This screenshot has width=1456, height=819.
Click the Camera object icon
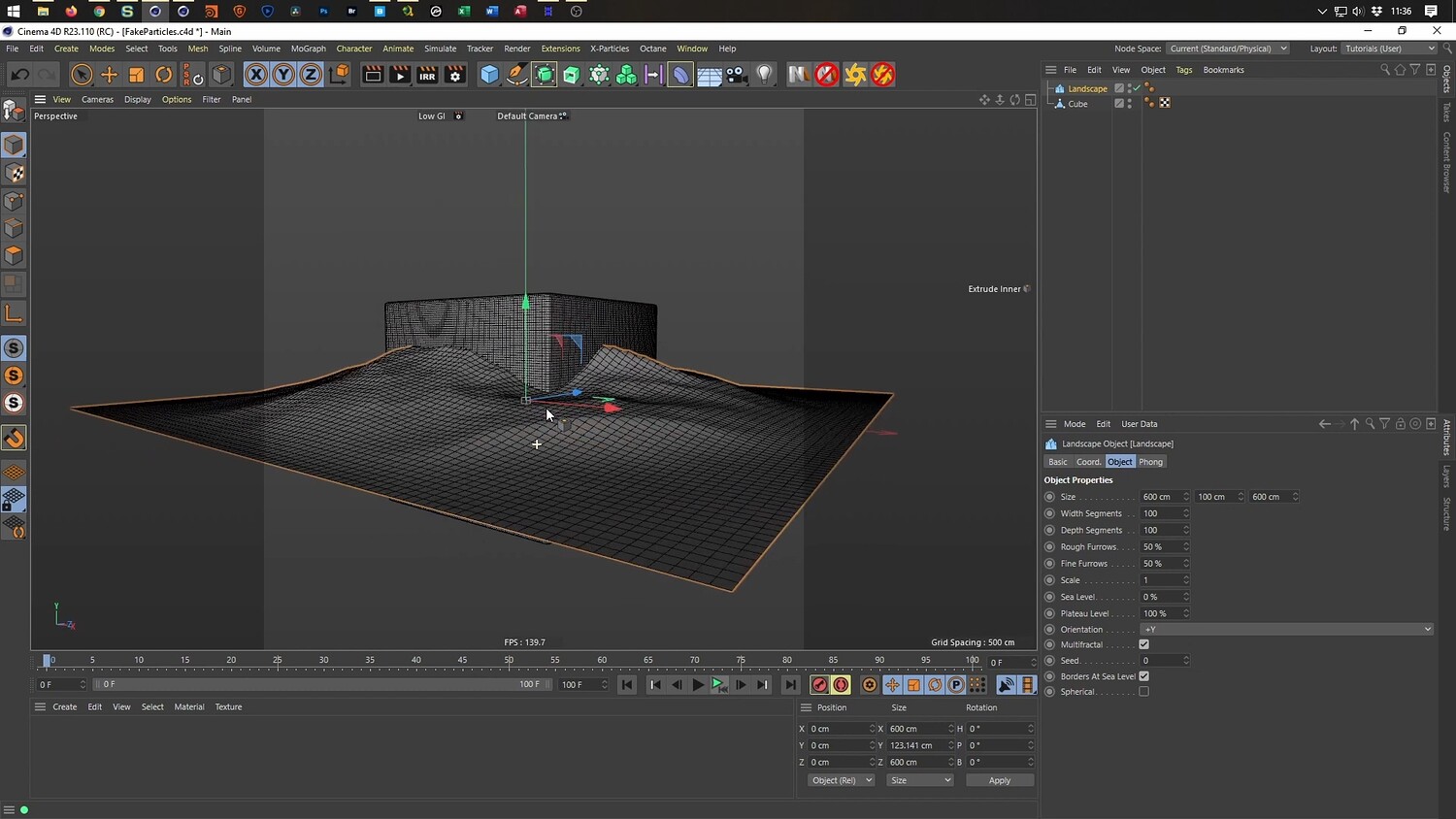coord(738,75)
